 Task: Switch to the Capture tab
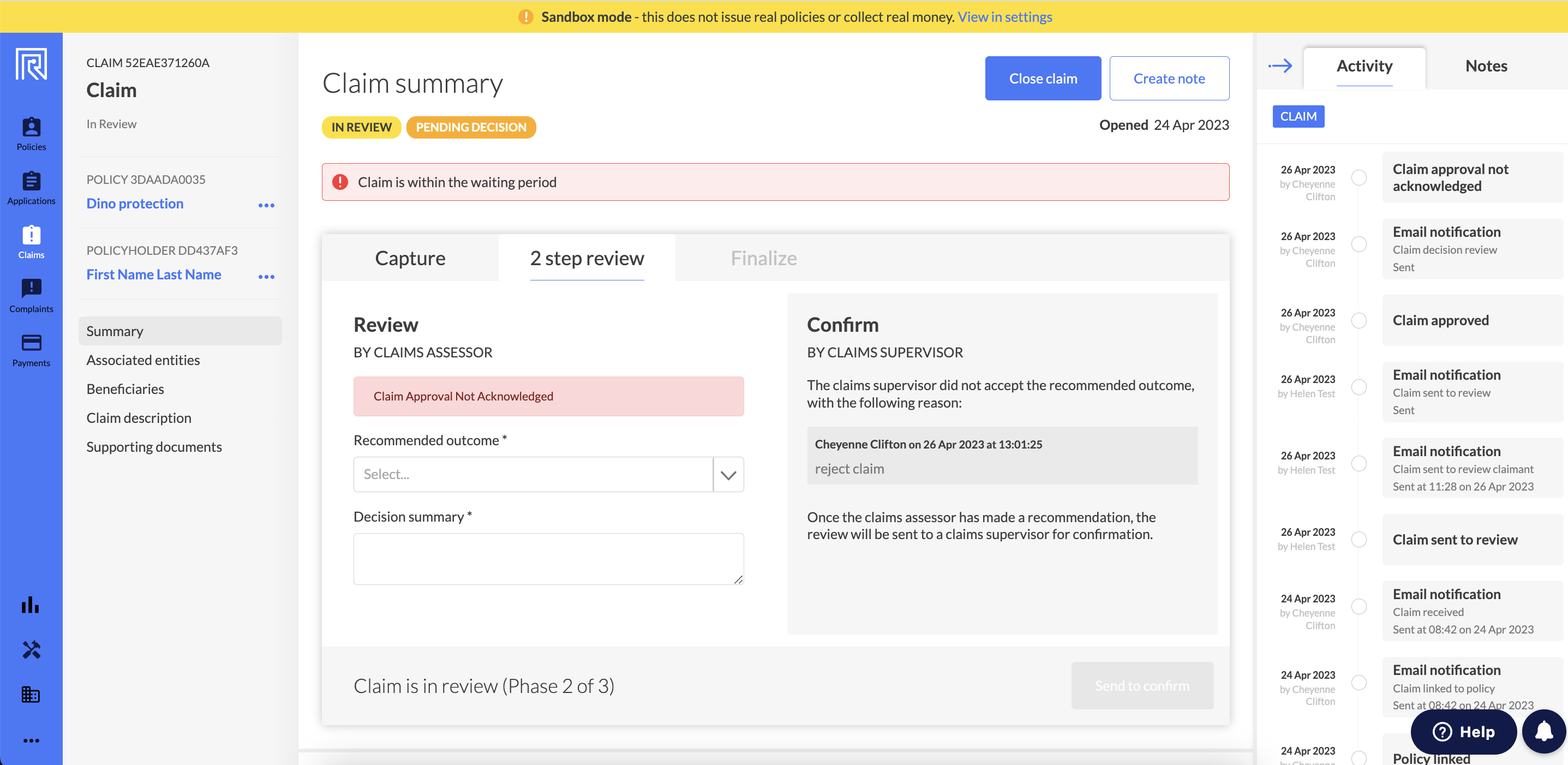coord(410,258)
